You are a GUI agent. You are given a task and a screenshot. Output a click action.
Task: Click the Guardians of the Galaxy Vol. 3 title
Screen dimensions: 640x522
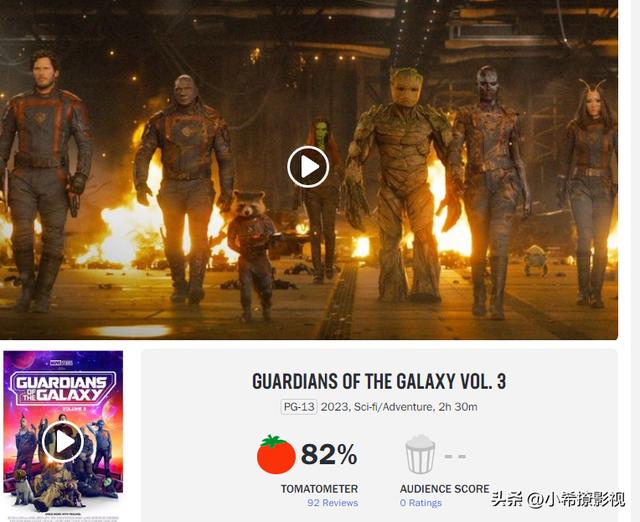coord(379,381)
